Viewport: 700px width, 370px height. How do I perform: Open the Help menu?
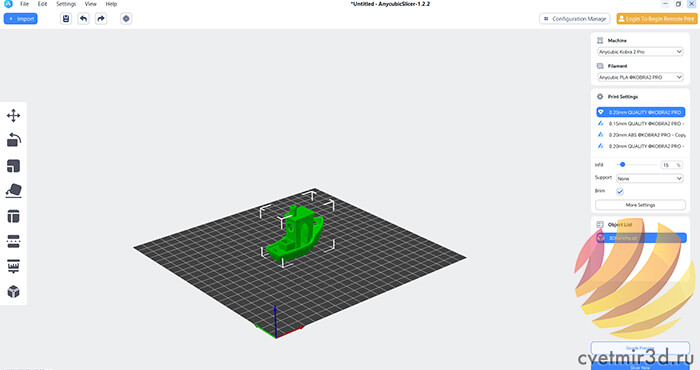[x=111, y=4]
